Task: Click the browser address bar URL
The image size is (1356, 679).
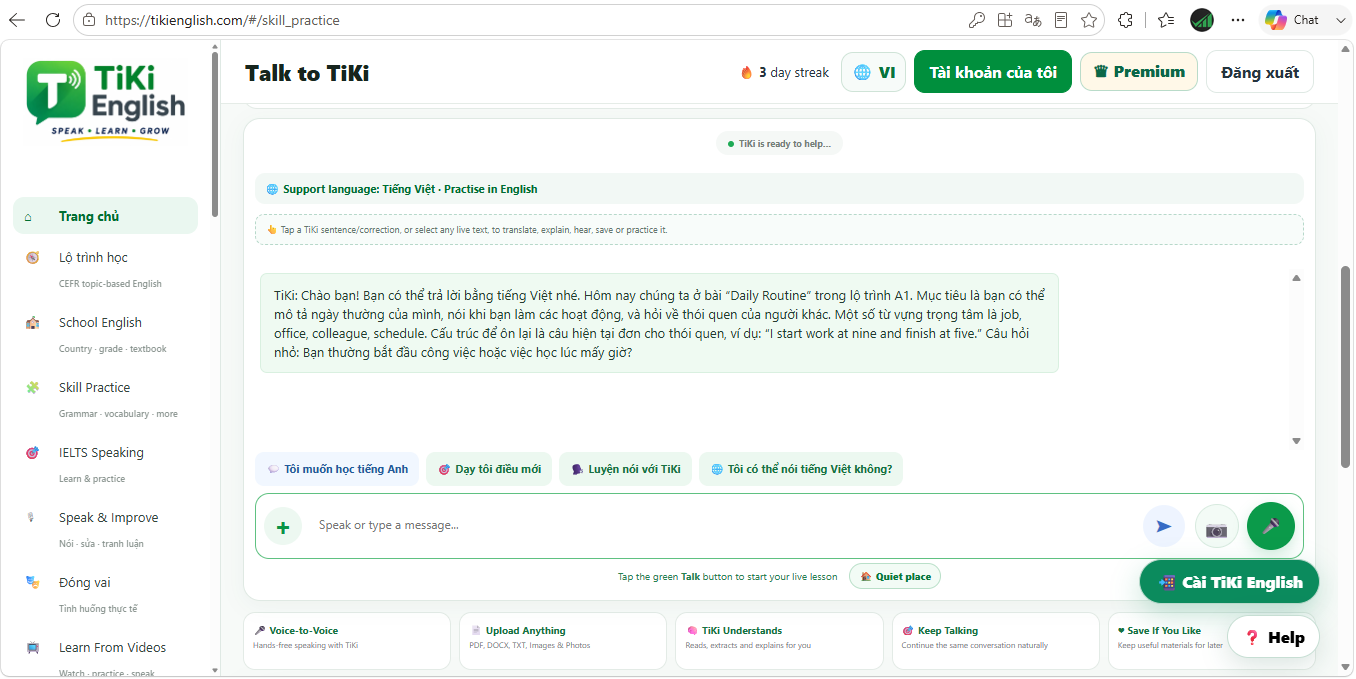Action: [221, 20]
